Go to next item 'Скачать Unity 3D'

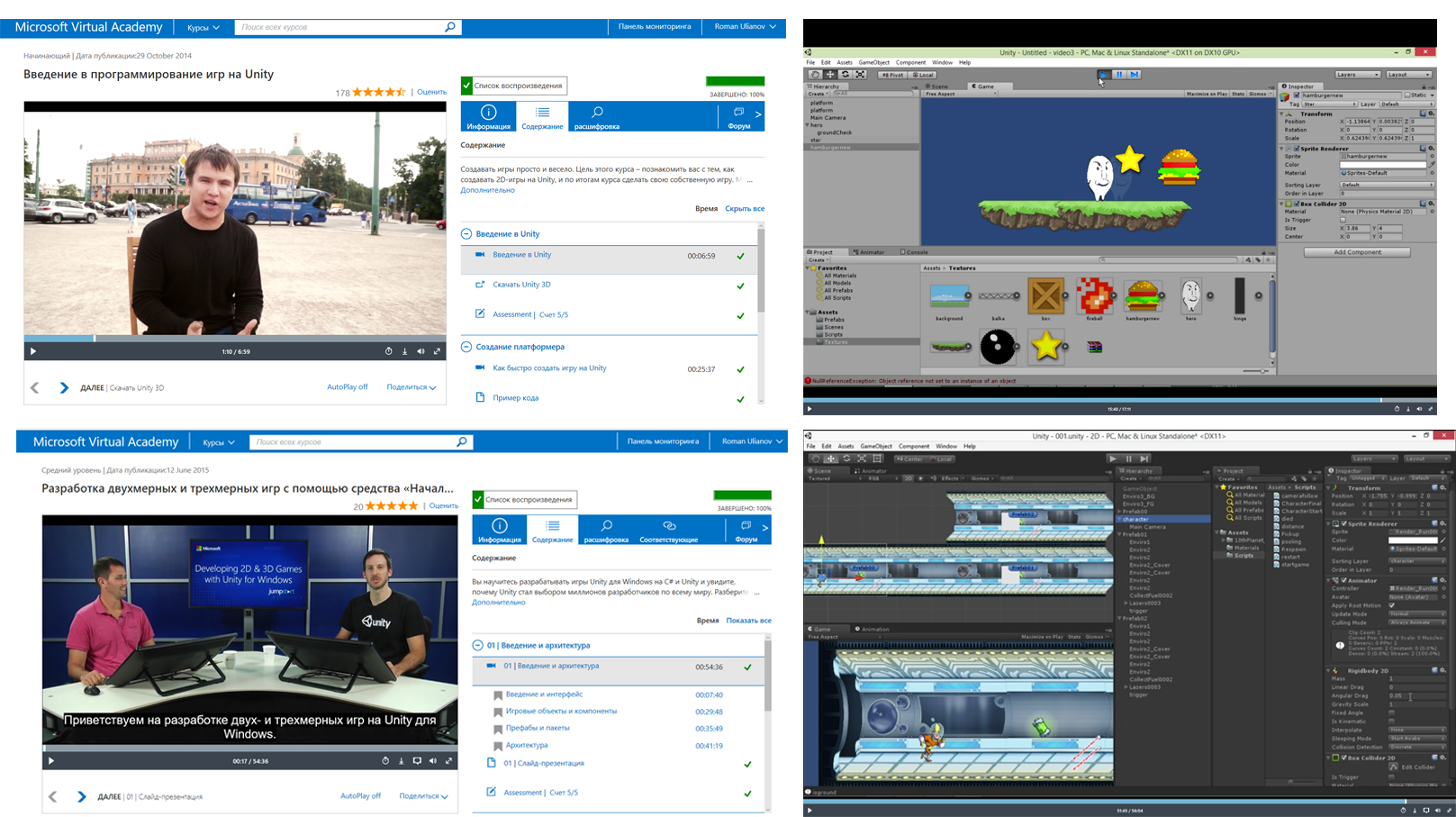[64, 387]
